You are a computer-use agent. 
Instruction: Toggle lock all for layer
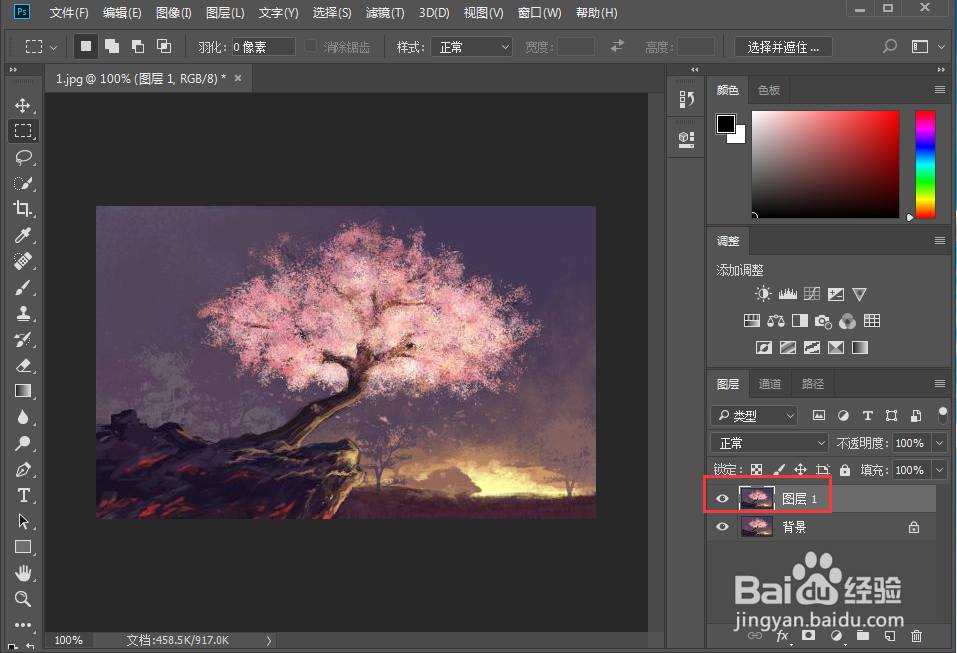[x=845, y=470]
